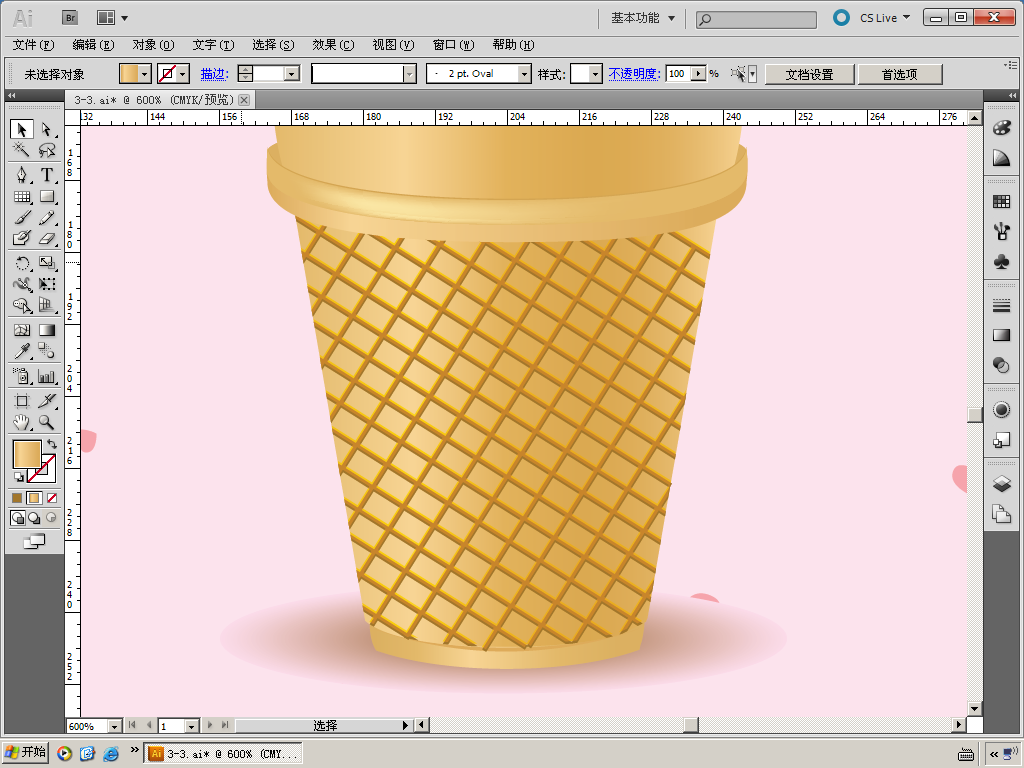Open the 600% zoom level dropdown
The image size is (1024, 768).
pyautogui.click(x=114, y=726)
